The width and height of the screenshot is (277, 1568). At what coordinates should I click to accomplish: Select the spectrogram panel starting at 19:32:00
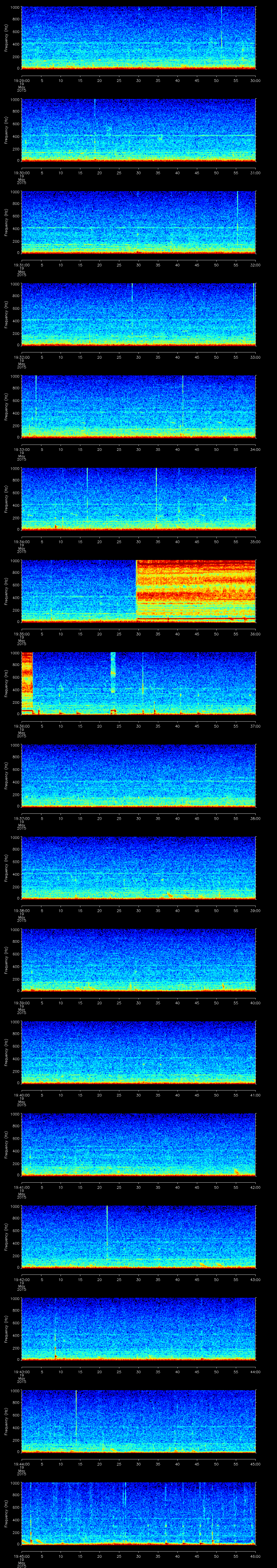(x=138, y=315)
